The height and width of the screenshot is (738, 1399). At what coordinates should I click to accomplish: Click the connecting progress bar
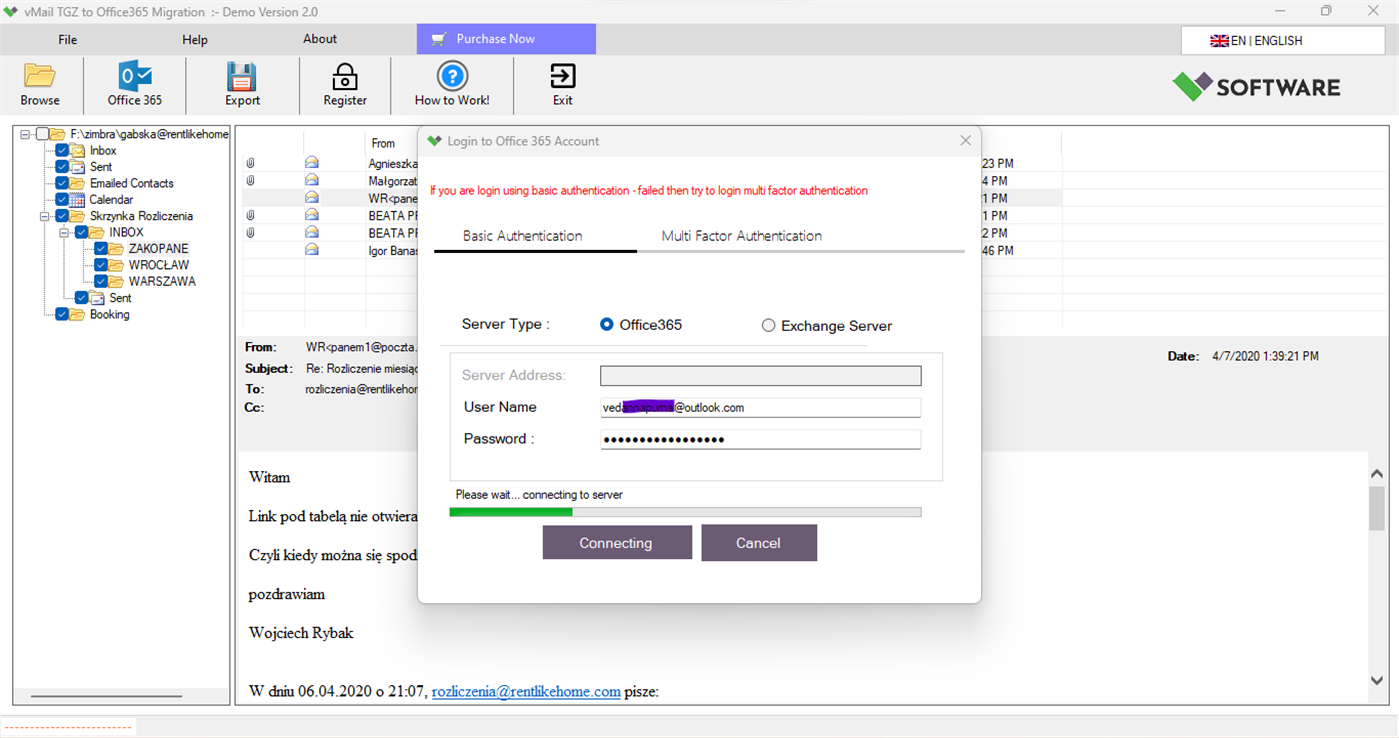point(686,511)
